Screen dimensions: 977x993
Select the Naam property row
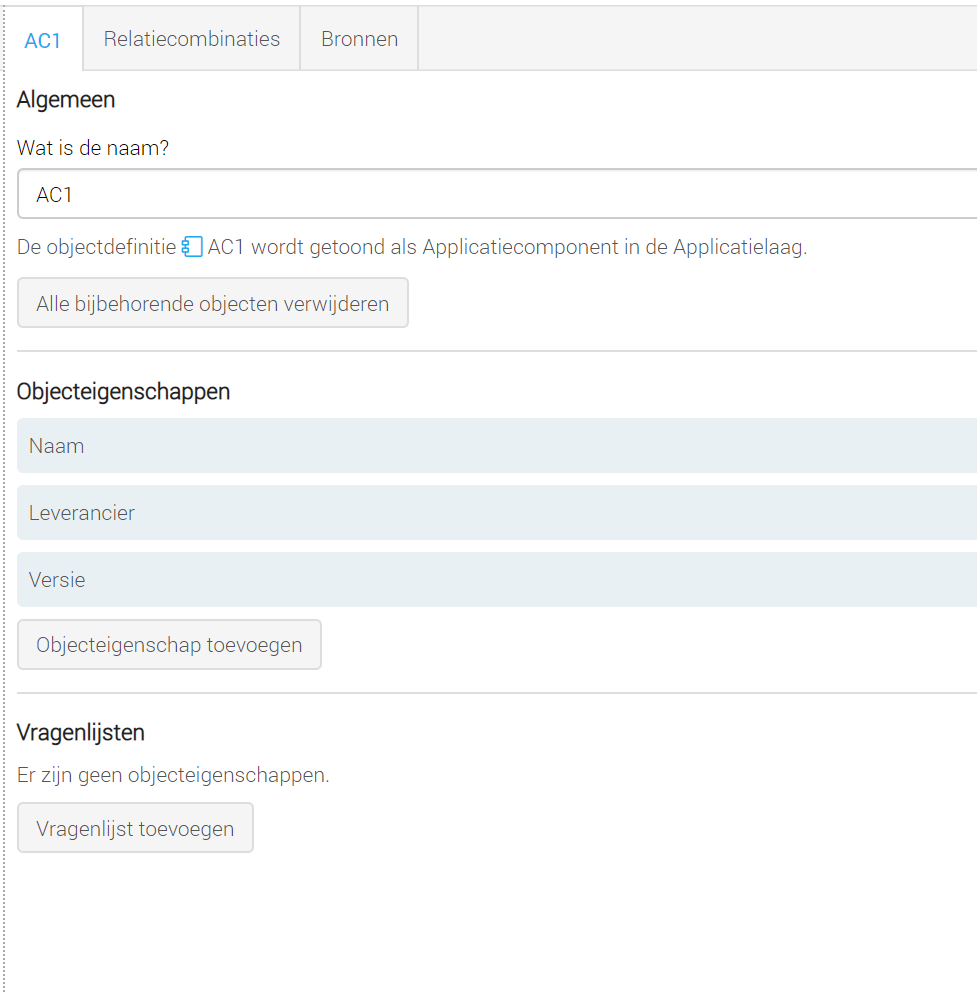[497, 445]
